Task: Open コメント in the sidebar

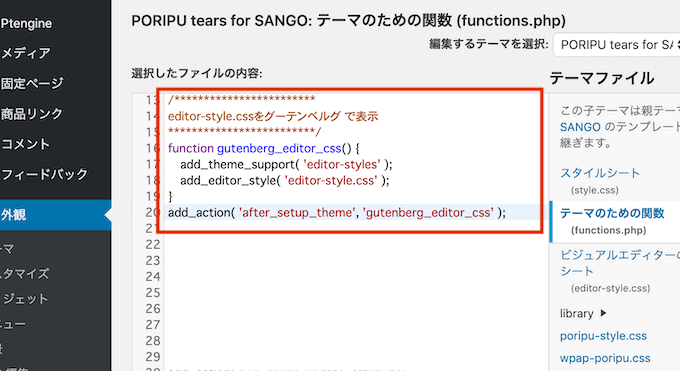Action: pyautogui.click(x=26, y=144)
